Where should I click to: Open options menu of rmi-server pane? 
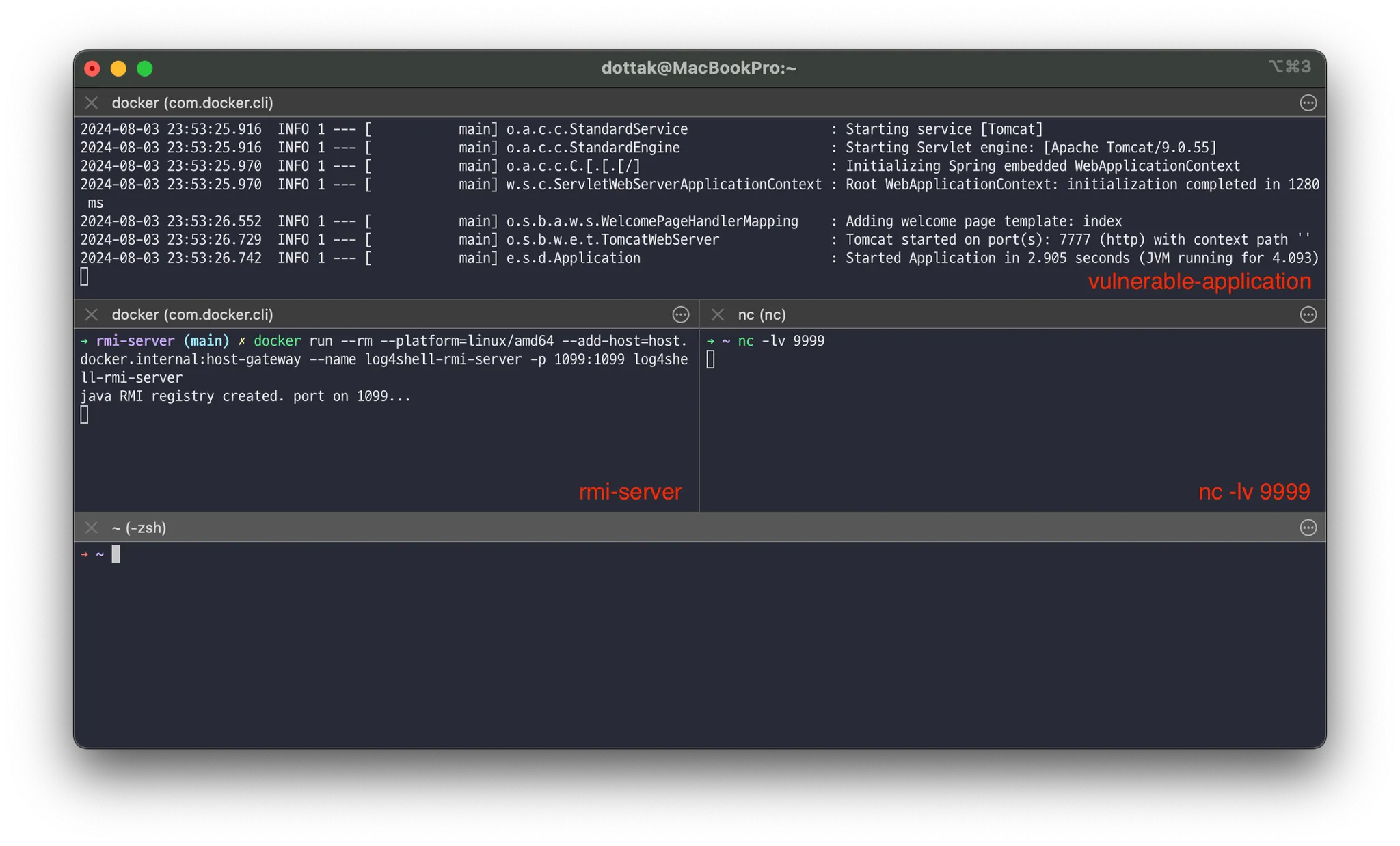[x=680, y=315]
